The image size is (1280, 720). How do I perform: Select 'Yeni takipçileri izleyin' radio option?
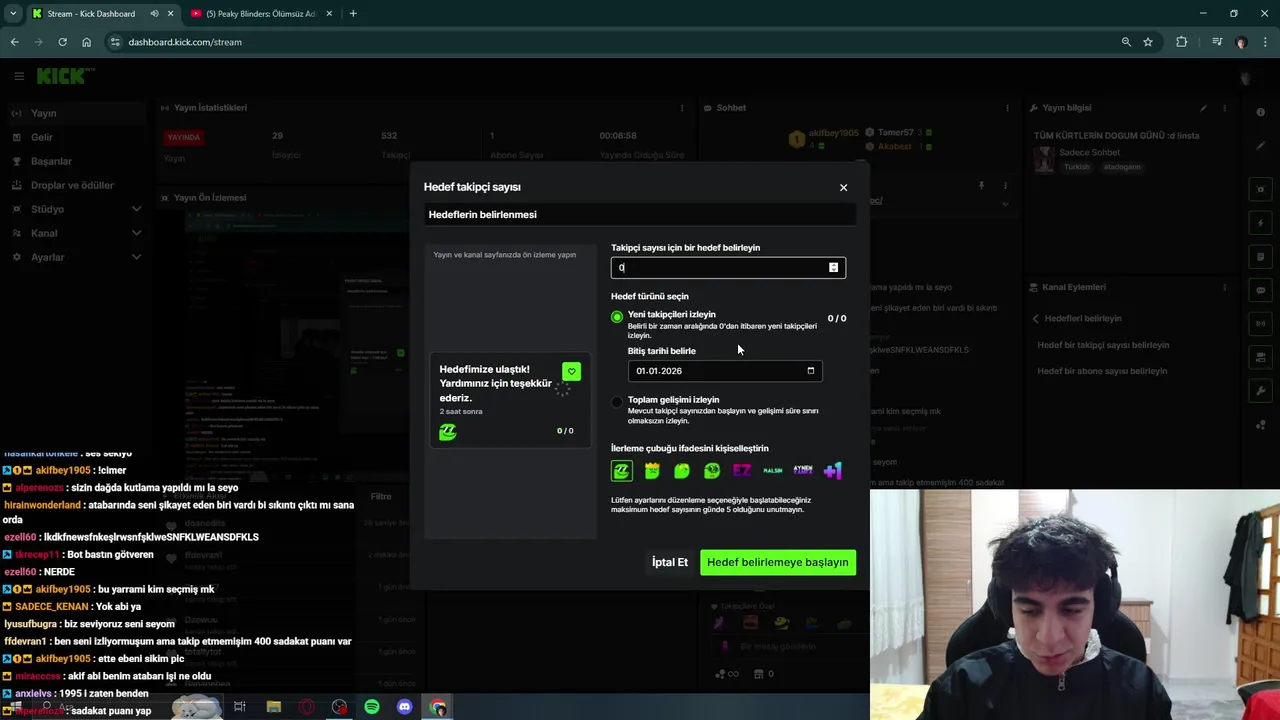tap(617, 317)
